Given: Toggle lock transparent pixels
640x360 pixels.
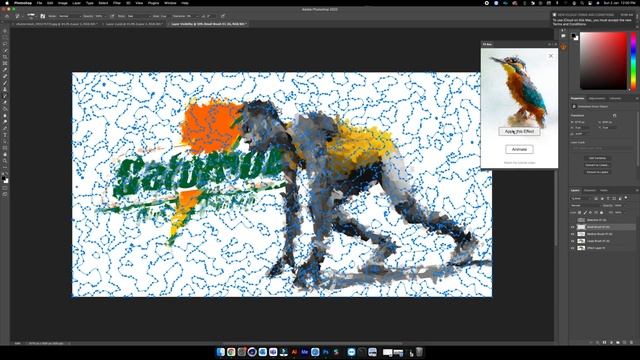Looking at the screenshot, I should (580, 213).
